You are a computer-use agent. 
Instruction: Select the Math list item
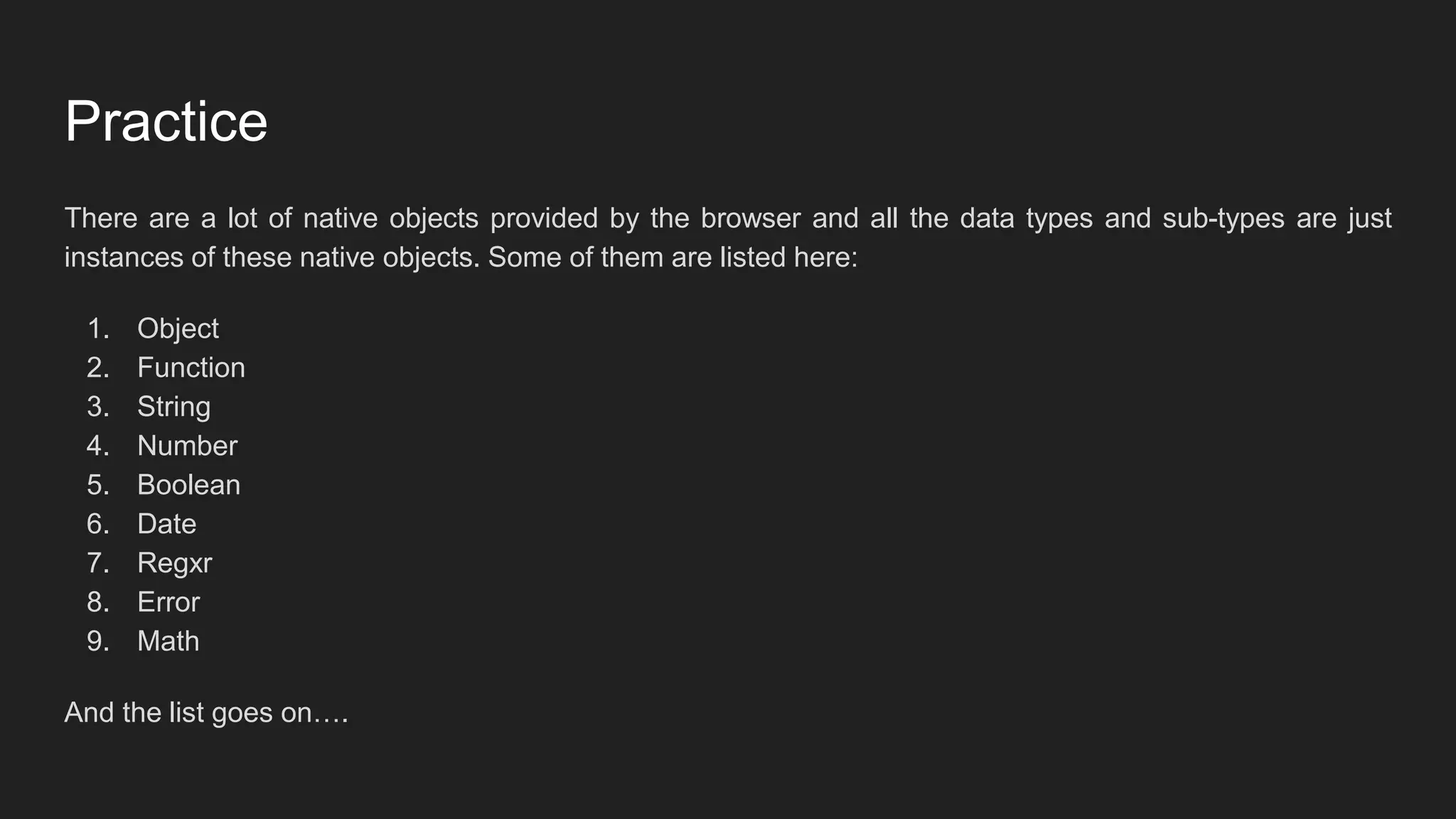(x=168, y=641)
